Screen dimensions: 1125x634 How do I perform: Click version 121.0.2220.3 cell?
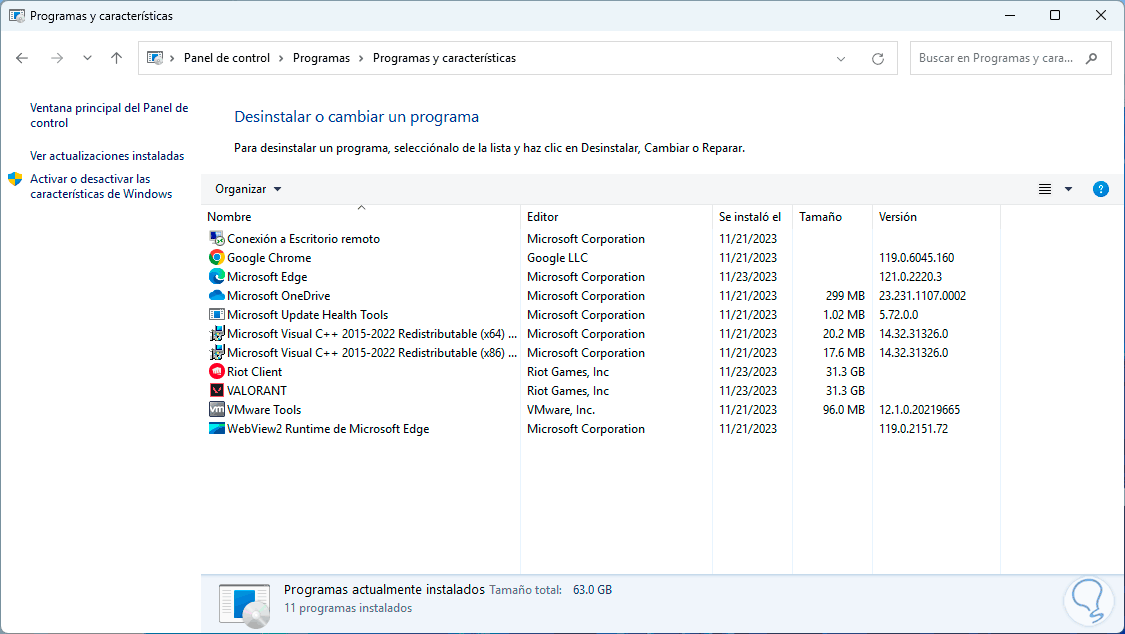pos(910,277)
